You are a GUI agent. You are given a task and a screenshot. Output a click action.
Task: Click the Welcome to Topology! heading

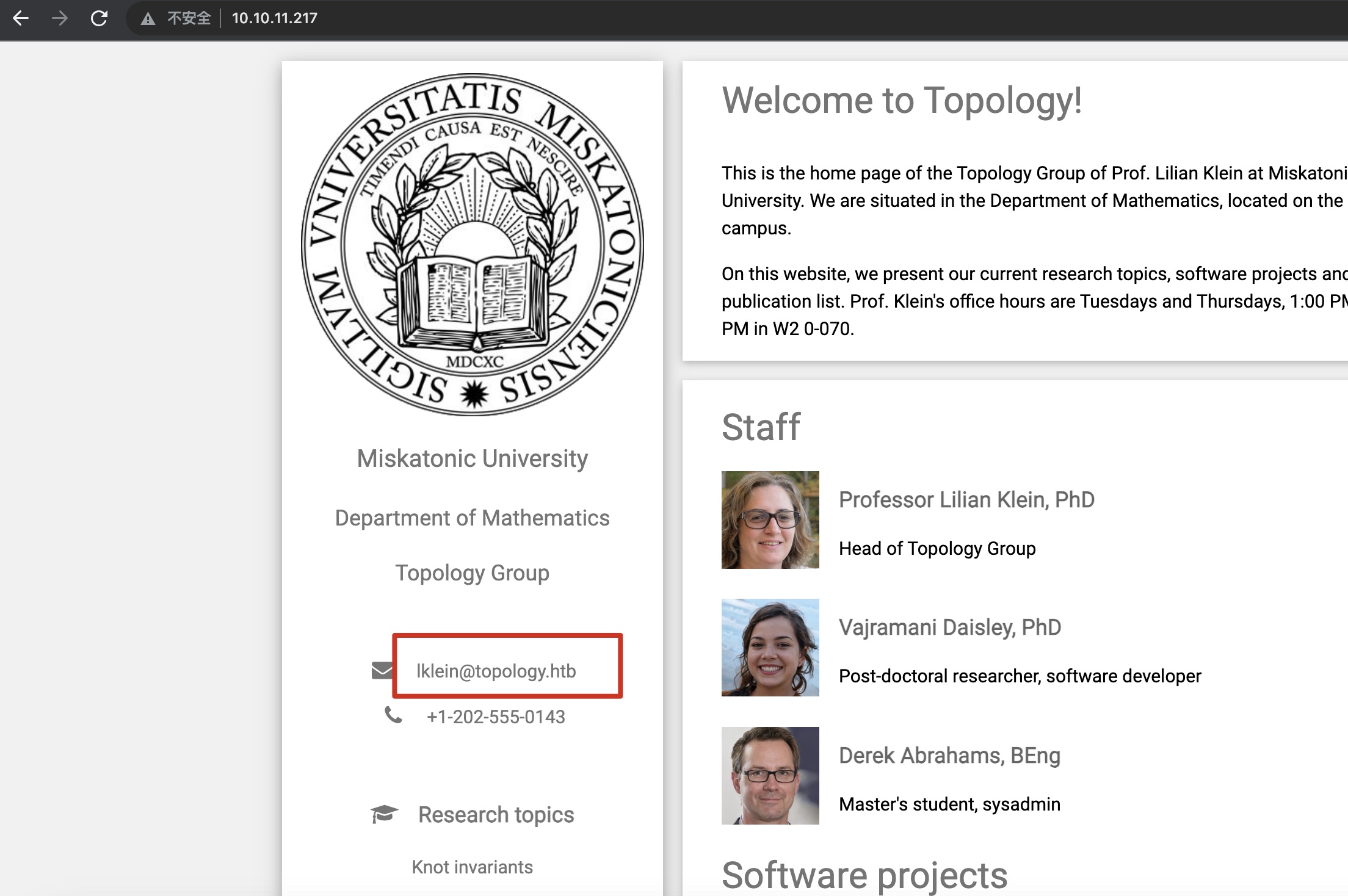901,100
